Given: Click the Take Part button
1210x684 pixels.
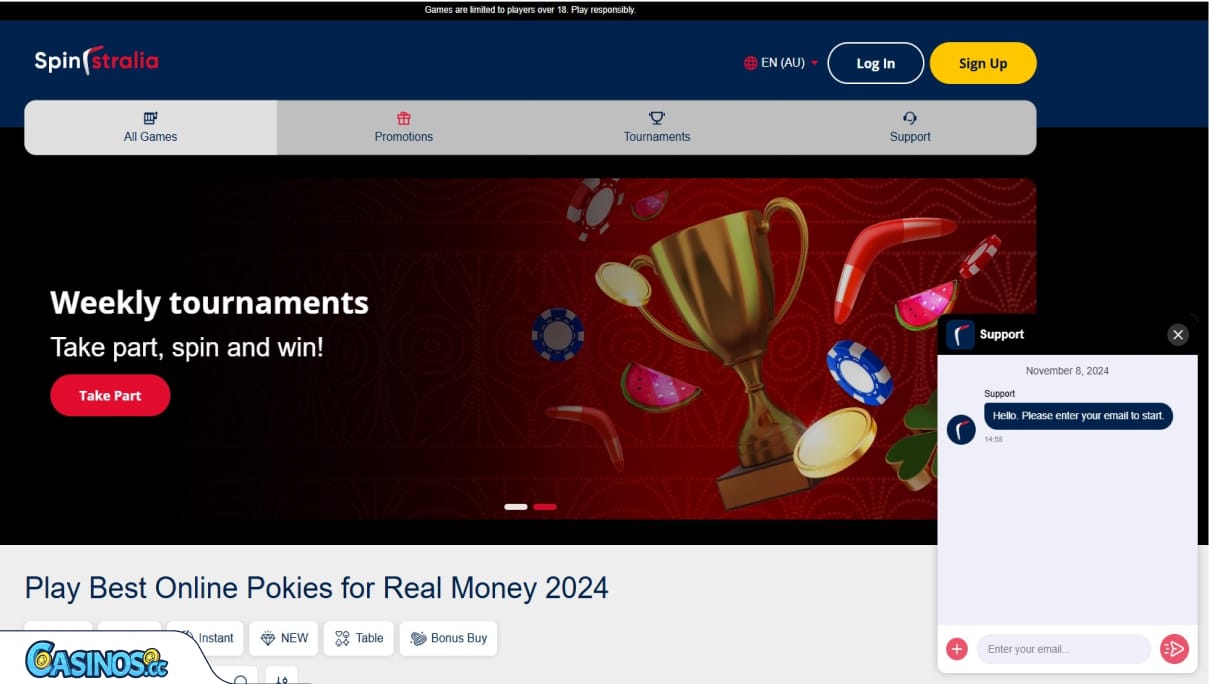Looking at the screenshot, I should pos(110,395).
